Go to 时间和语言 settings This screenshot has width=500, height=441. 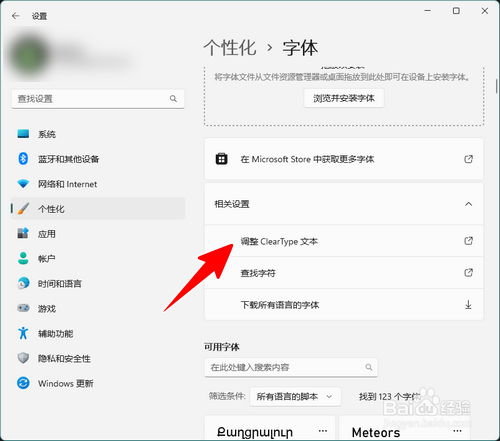coord(98,283)
